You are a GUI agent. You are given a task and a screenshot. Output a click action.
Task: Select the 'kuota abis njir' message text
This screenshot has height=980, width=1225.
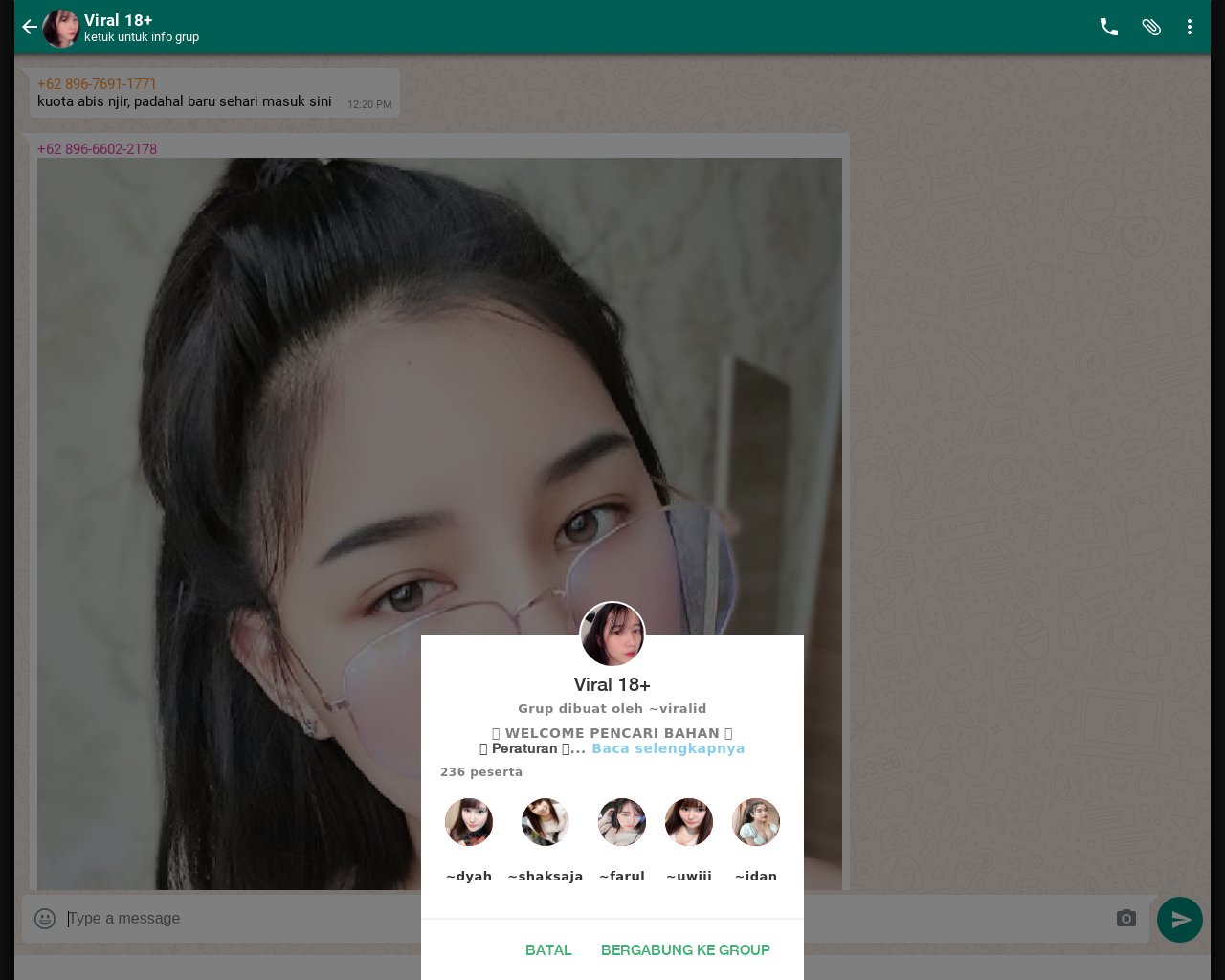coord(185,101)
